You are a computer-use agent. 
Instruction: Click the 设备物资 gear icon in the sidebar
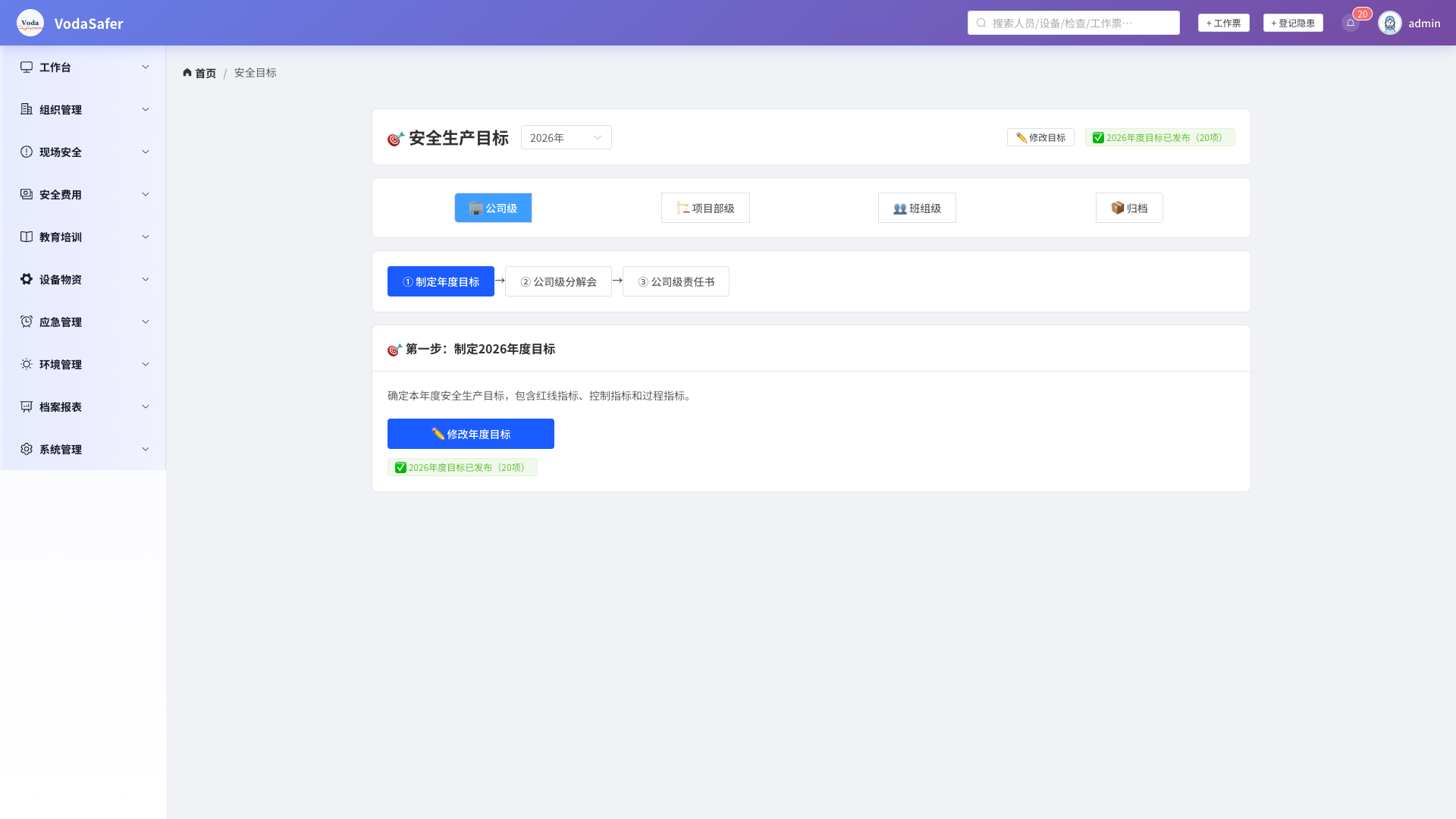27,279
